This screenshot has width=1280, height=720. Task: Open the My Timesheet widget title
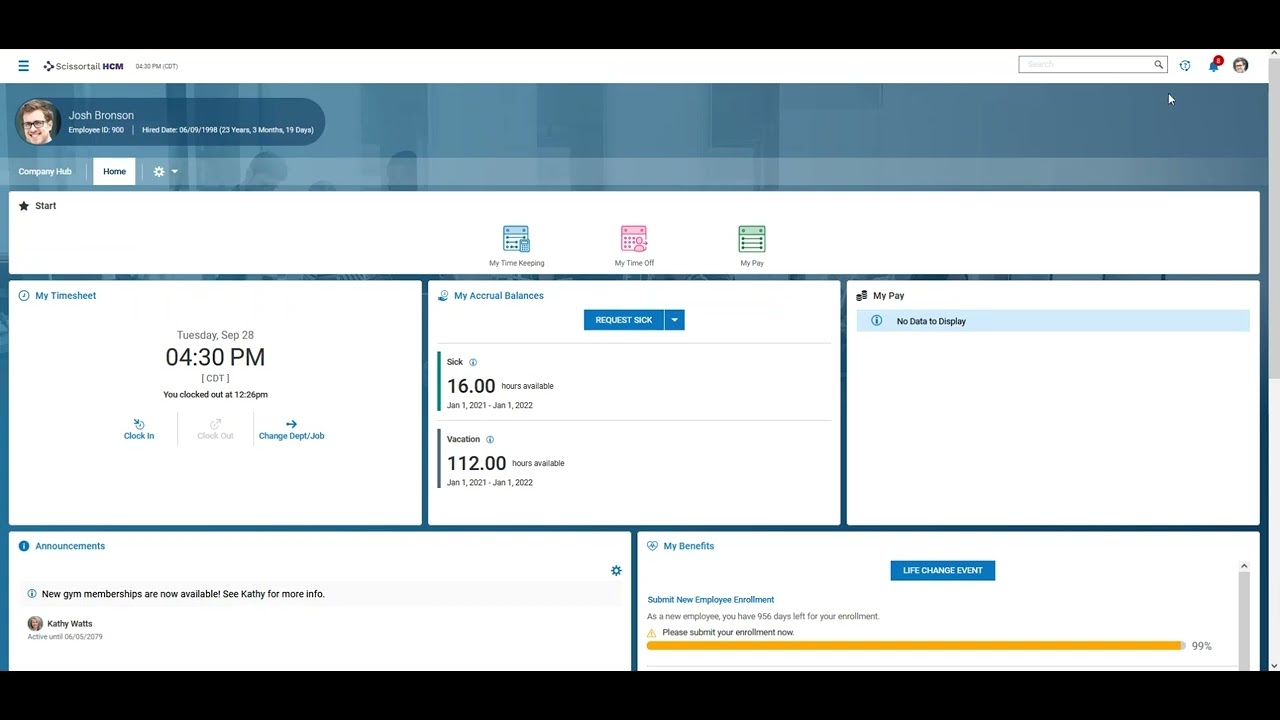(x=66, y=296)
